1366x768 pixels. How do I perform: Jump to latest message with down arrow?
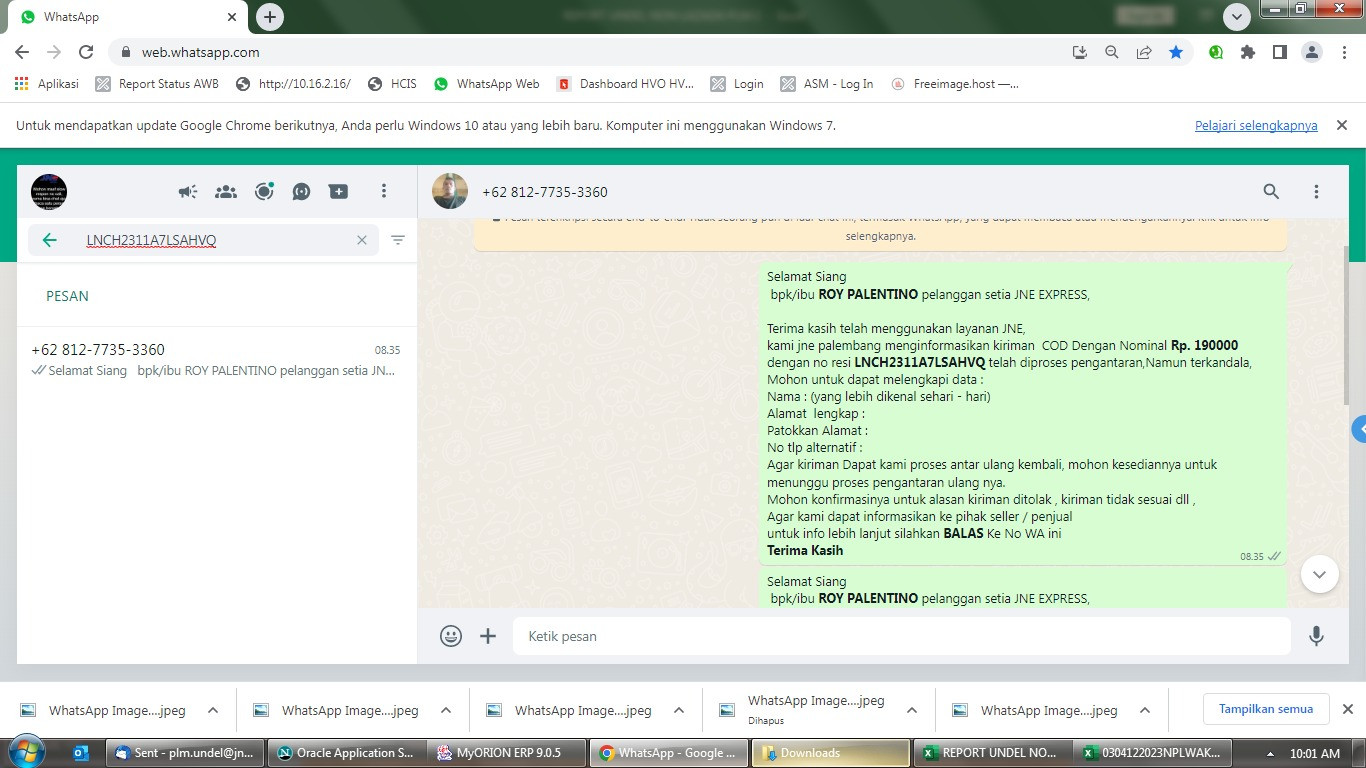(1319, 574)
